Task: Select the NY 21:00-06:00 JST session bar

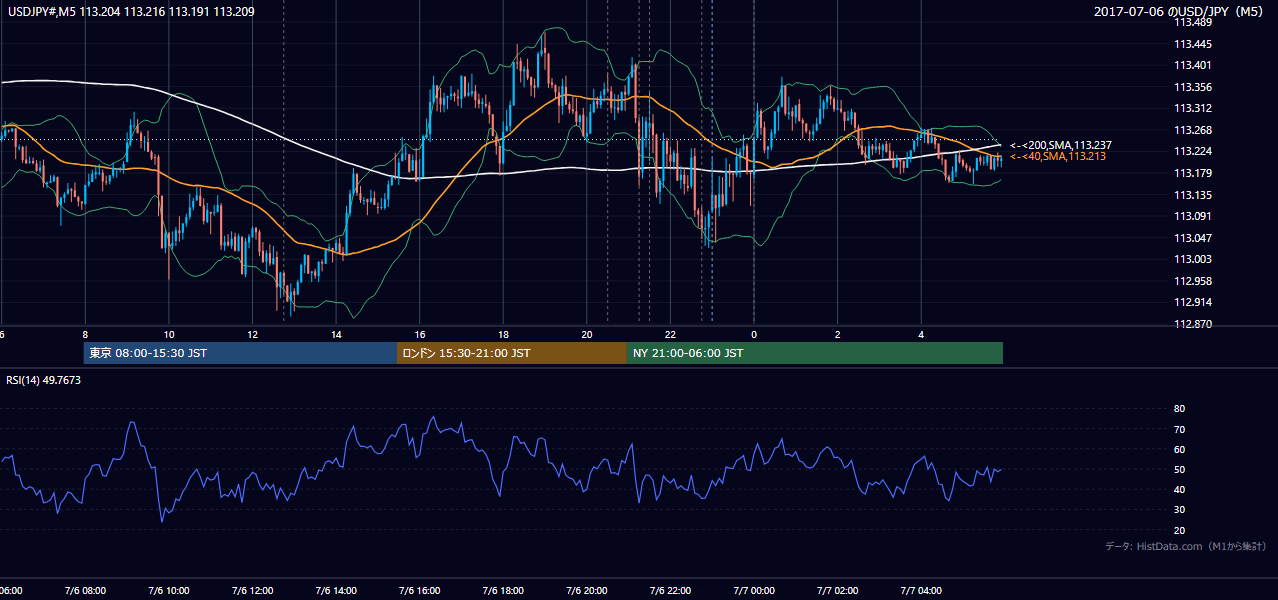Action: coord(815,353)
